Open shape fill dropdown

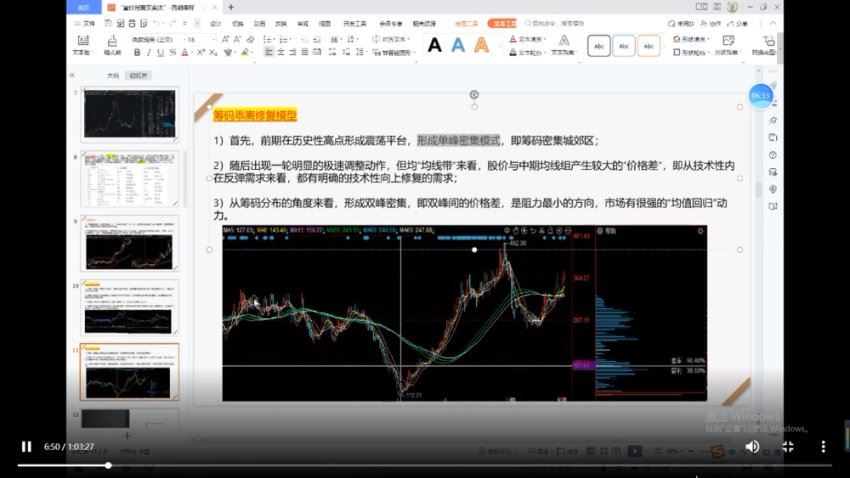691,39
